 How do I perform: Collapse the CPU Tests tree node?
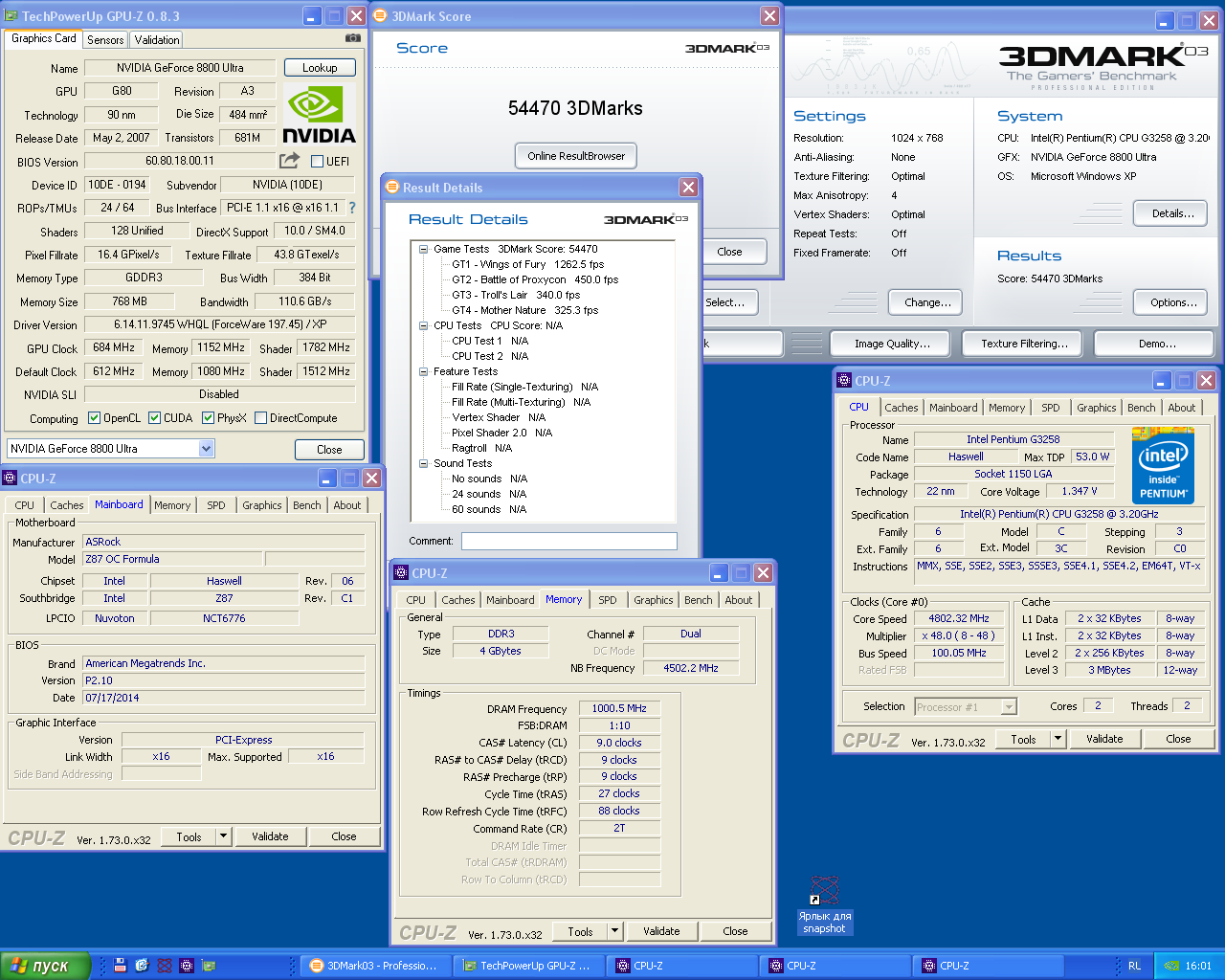pyautogui.click(x=423, y=325)
